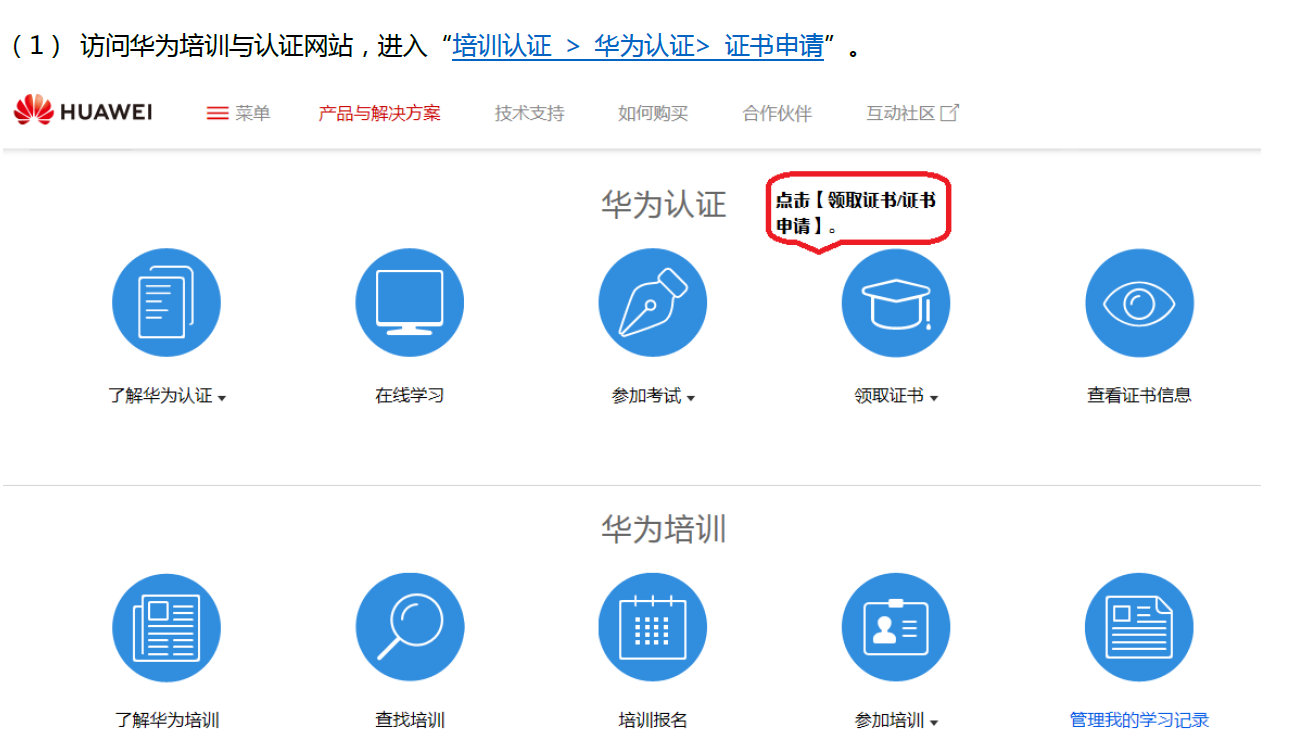1300x754 pixels.
Task: Open 培训报名 via the calendar icon
Action: click(x=653, y=626)
